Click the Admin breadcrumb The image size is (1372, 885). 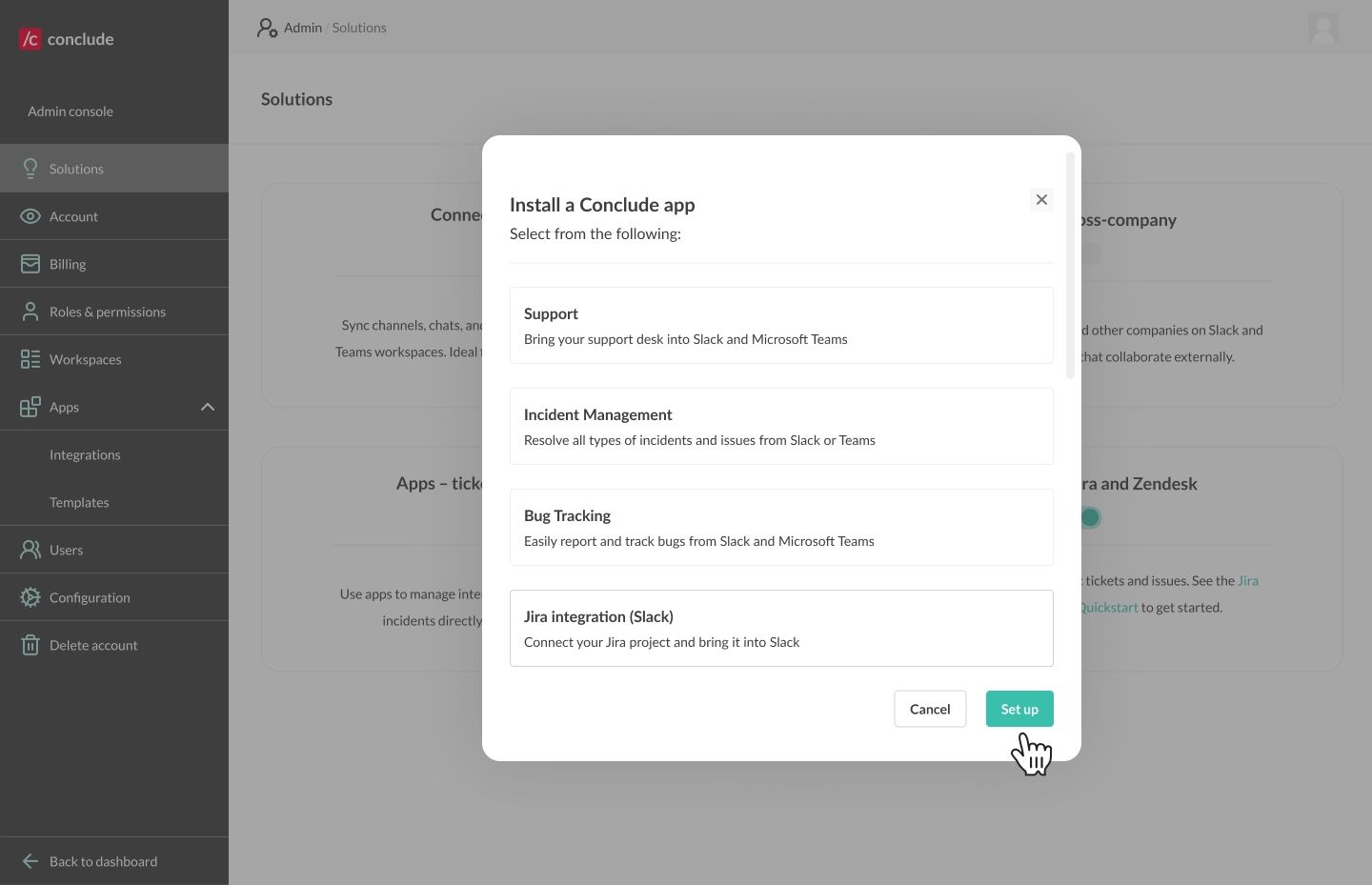pos(302,28)
